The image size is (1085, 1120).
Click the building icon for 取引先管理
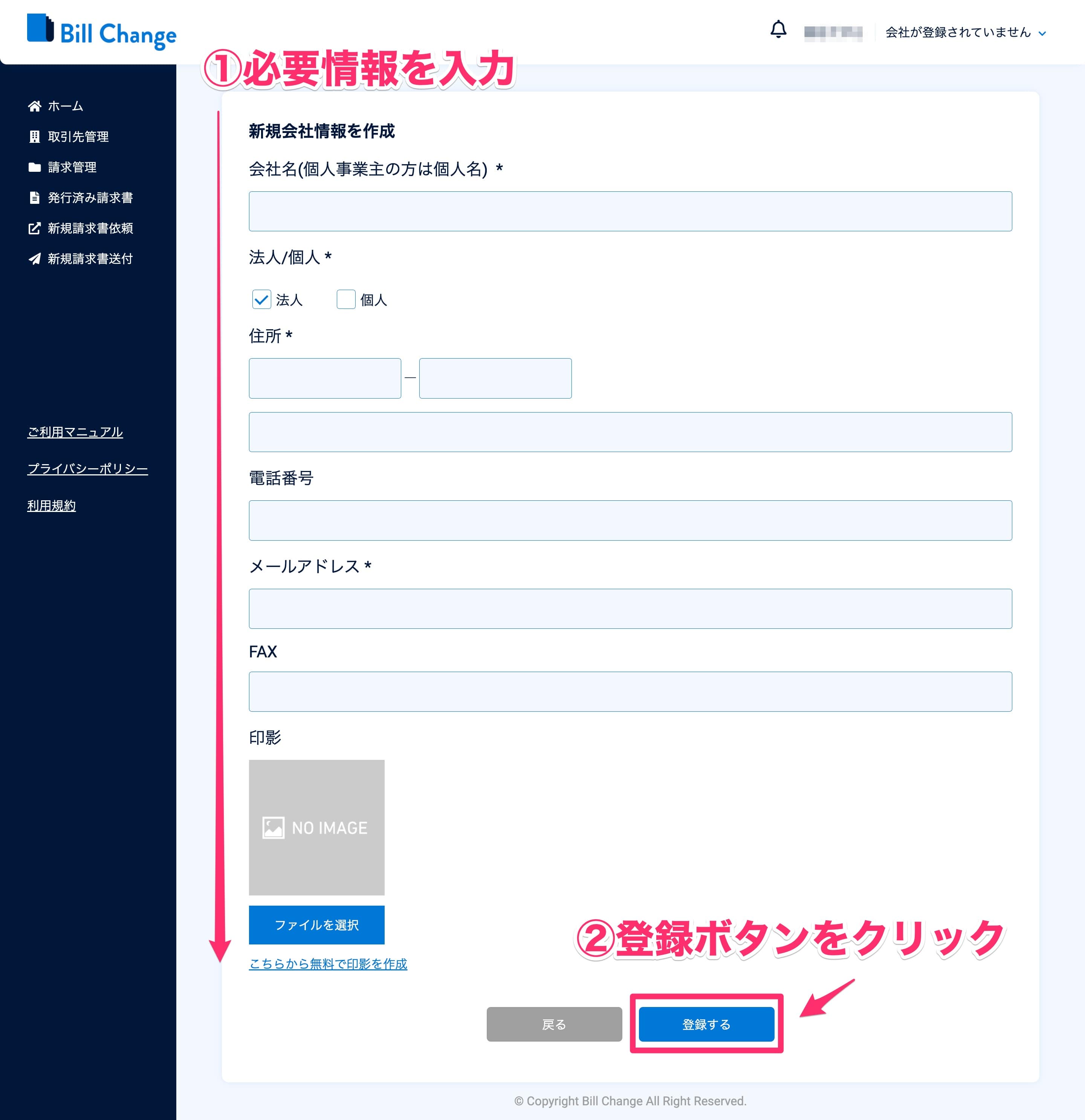click(35, 137)
